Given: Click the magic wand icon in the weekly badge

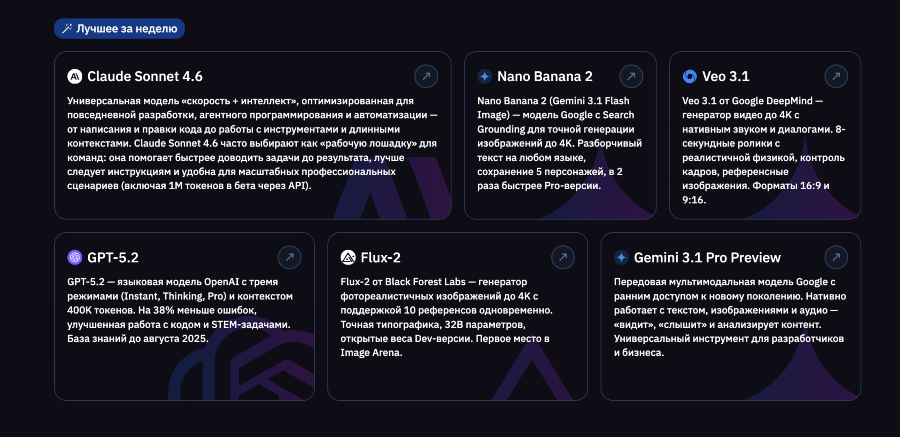Looking at the screenshot, I should pos(67,28).
